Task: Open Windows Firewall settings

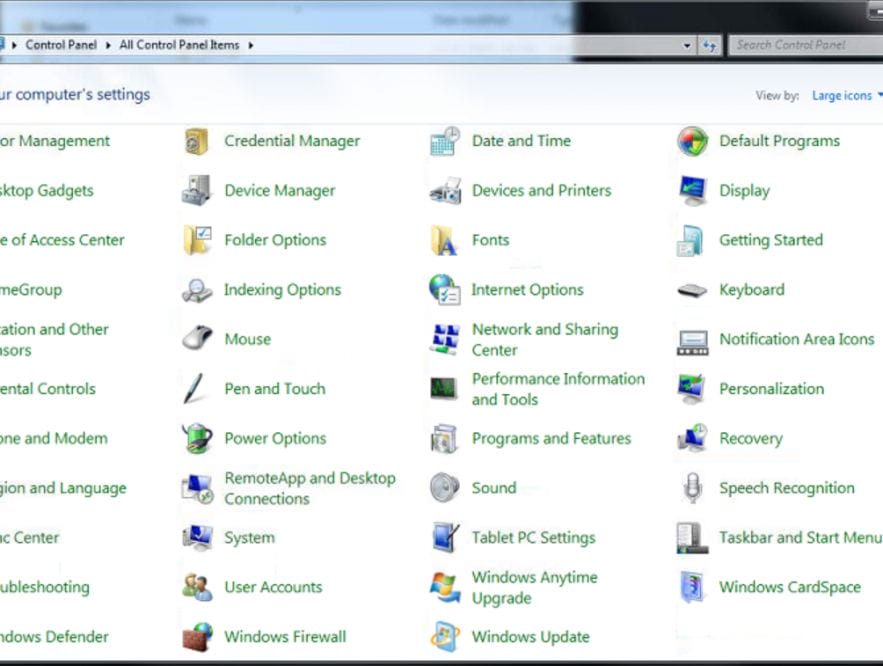Action: (284, 637)
